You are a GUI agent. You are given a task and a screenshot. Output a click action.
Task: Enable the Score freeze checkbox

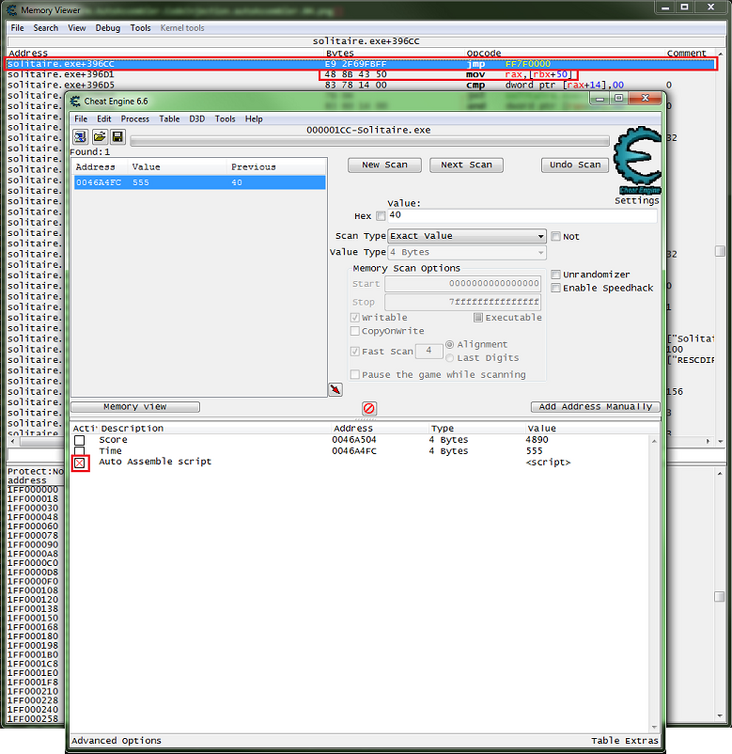coord(79,440)
